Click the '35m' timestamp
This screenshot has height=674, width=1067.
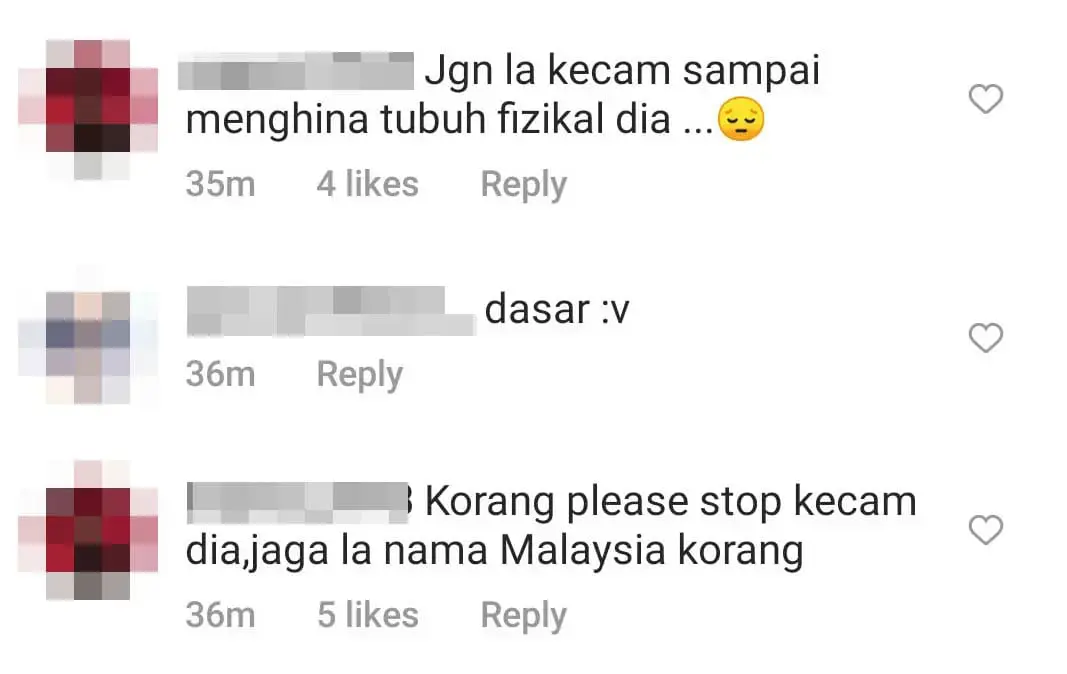[x=220, y=184]
